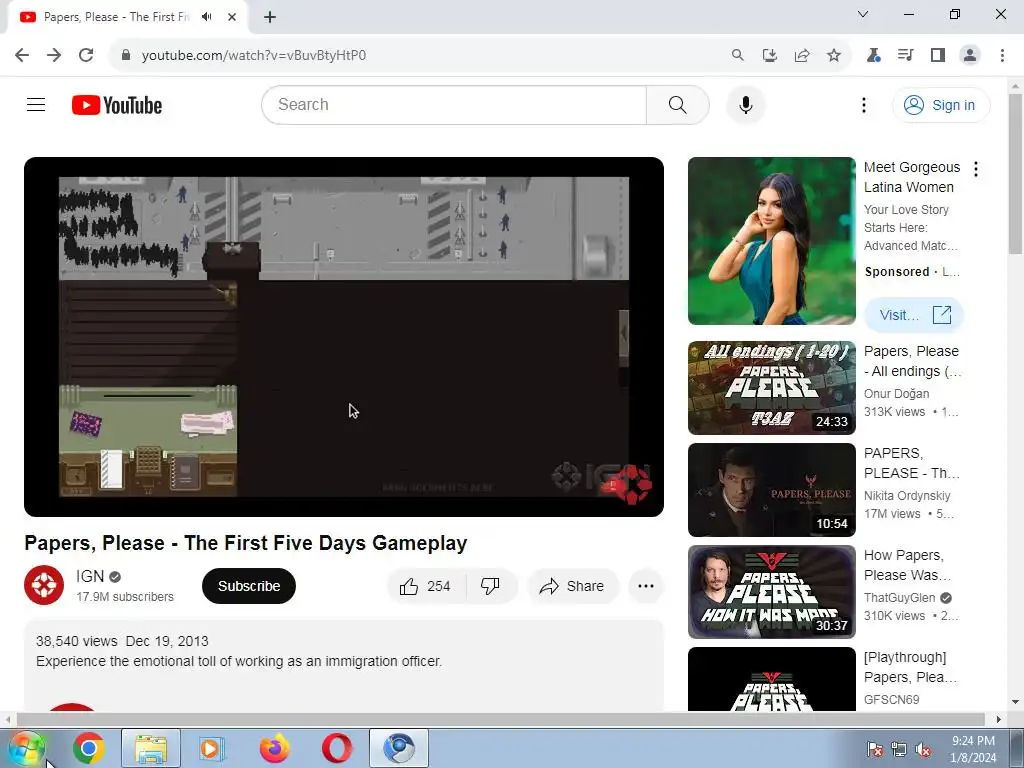Viewport: 1024px width, 768px height.
Task: Go back in browser history
Action: click(22, 55)
